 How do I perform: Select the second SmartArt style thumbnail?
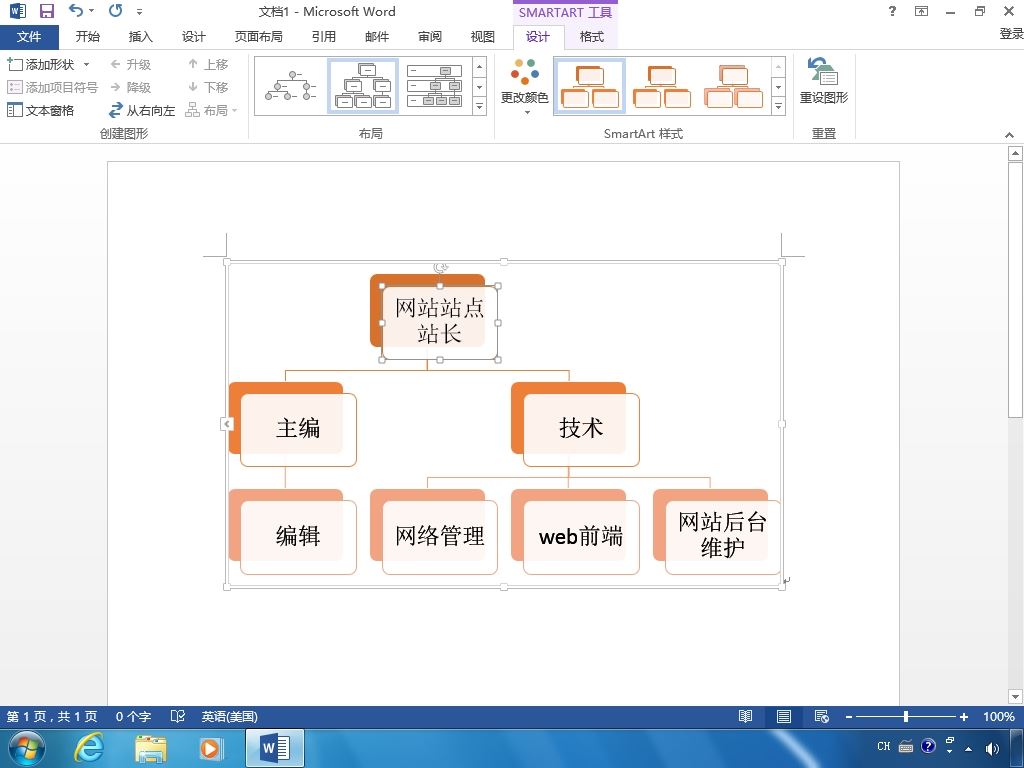(x=662, y=86)
